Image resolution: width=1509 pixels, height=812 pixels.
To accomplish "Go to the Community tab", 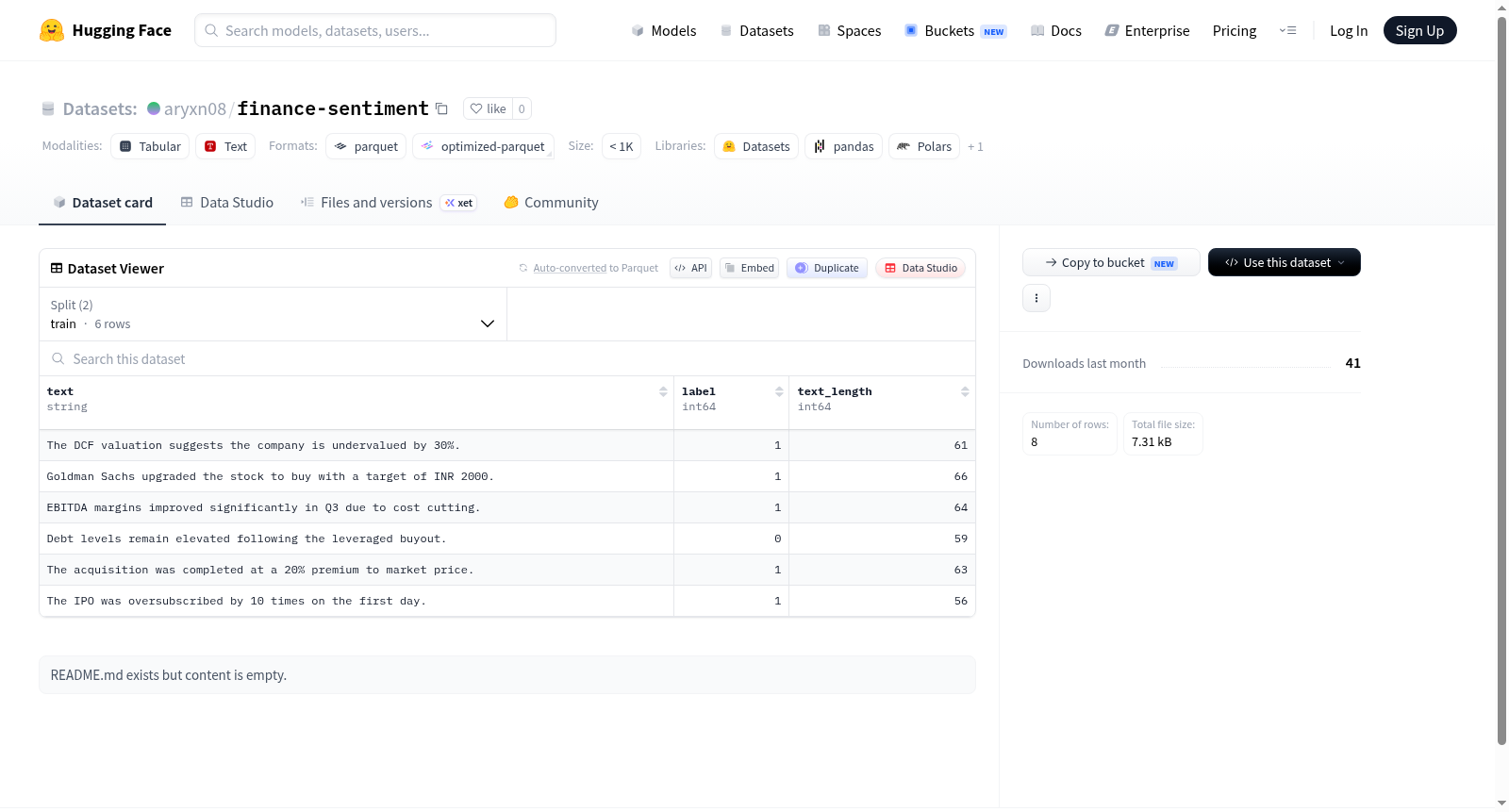I will [551, 203].
